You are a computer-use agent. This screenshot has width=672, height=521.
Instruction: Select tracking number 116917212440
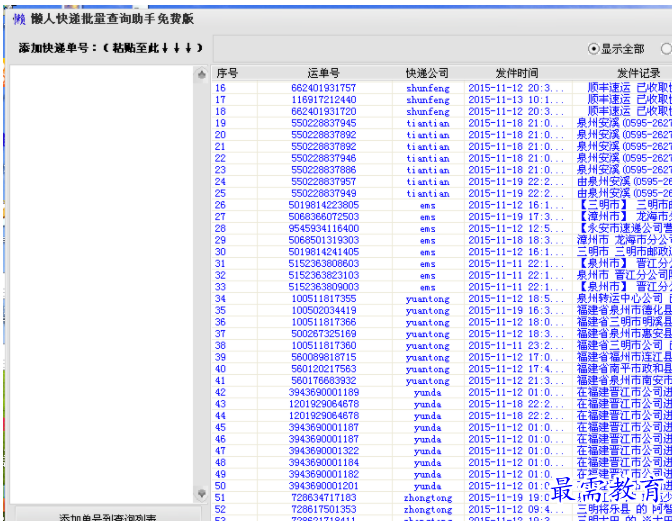(x=324, y=100)
